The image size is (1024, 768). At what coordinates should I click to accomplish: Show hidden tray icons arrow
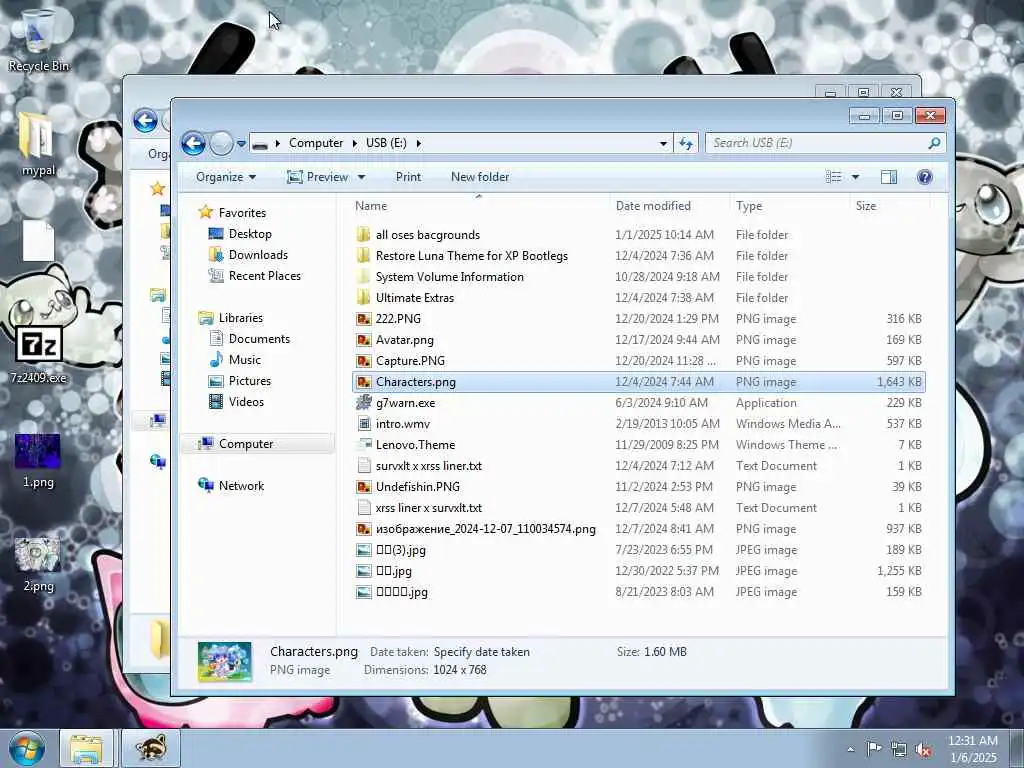(850, 749)
